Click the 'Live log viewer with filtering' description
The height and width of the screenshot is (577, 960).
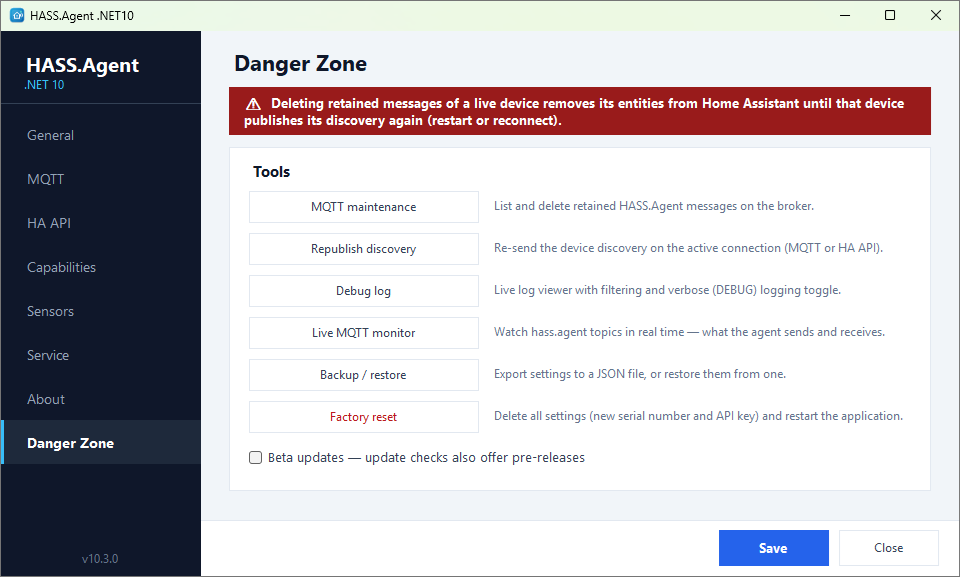click(667, 290)
